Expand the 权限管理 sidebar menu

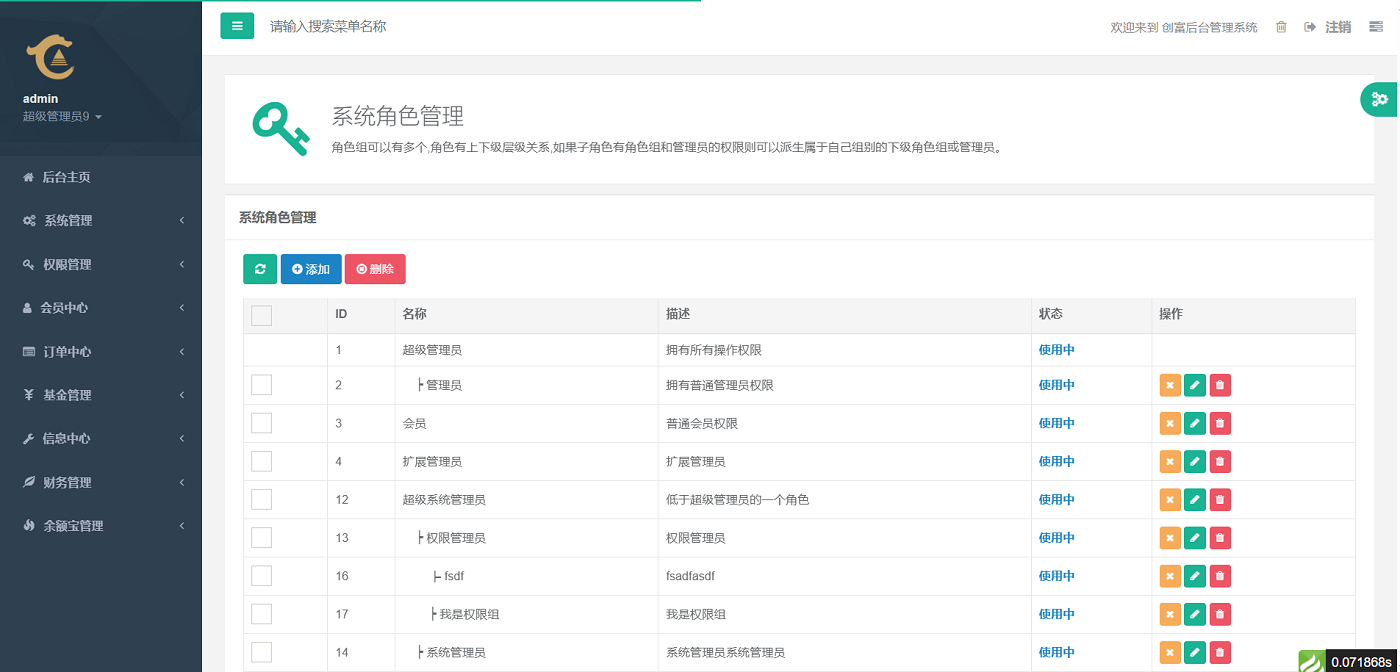coord(101,265)
